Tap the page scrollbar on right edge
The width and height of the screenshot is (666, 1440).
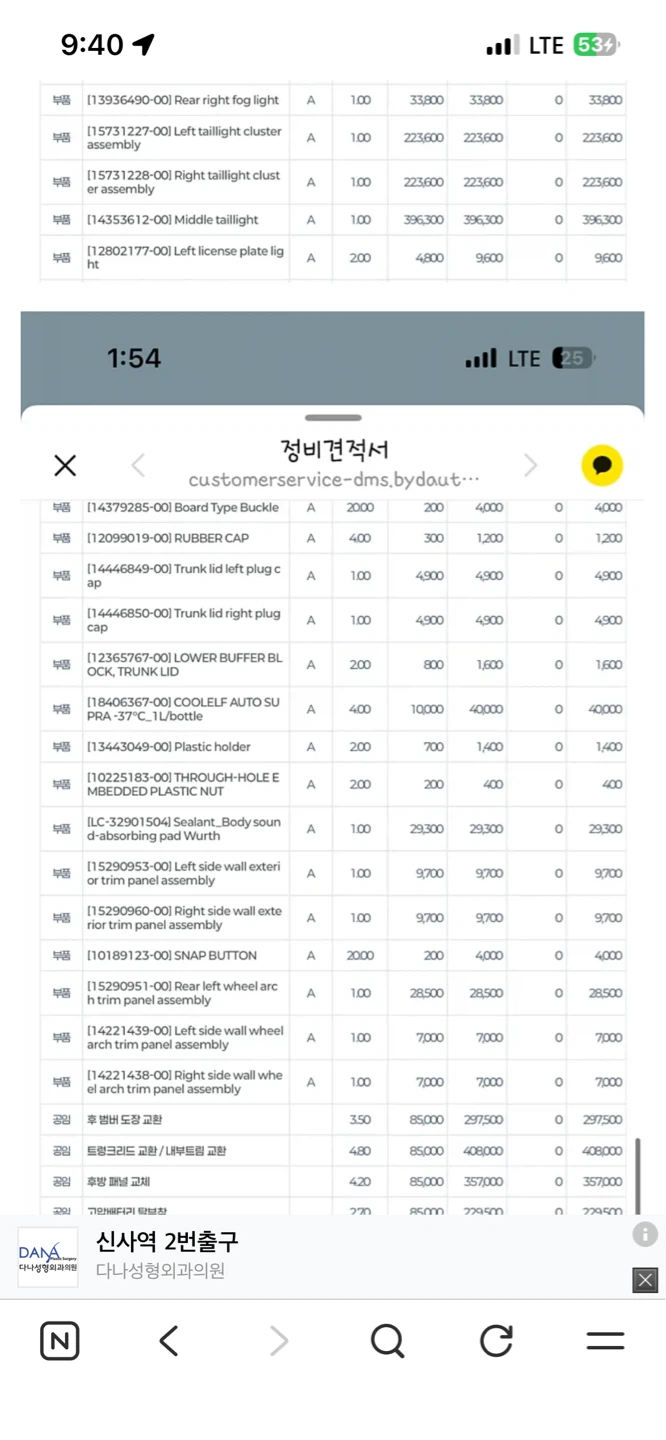638,1176
